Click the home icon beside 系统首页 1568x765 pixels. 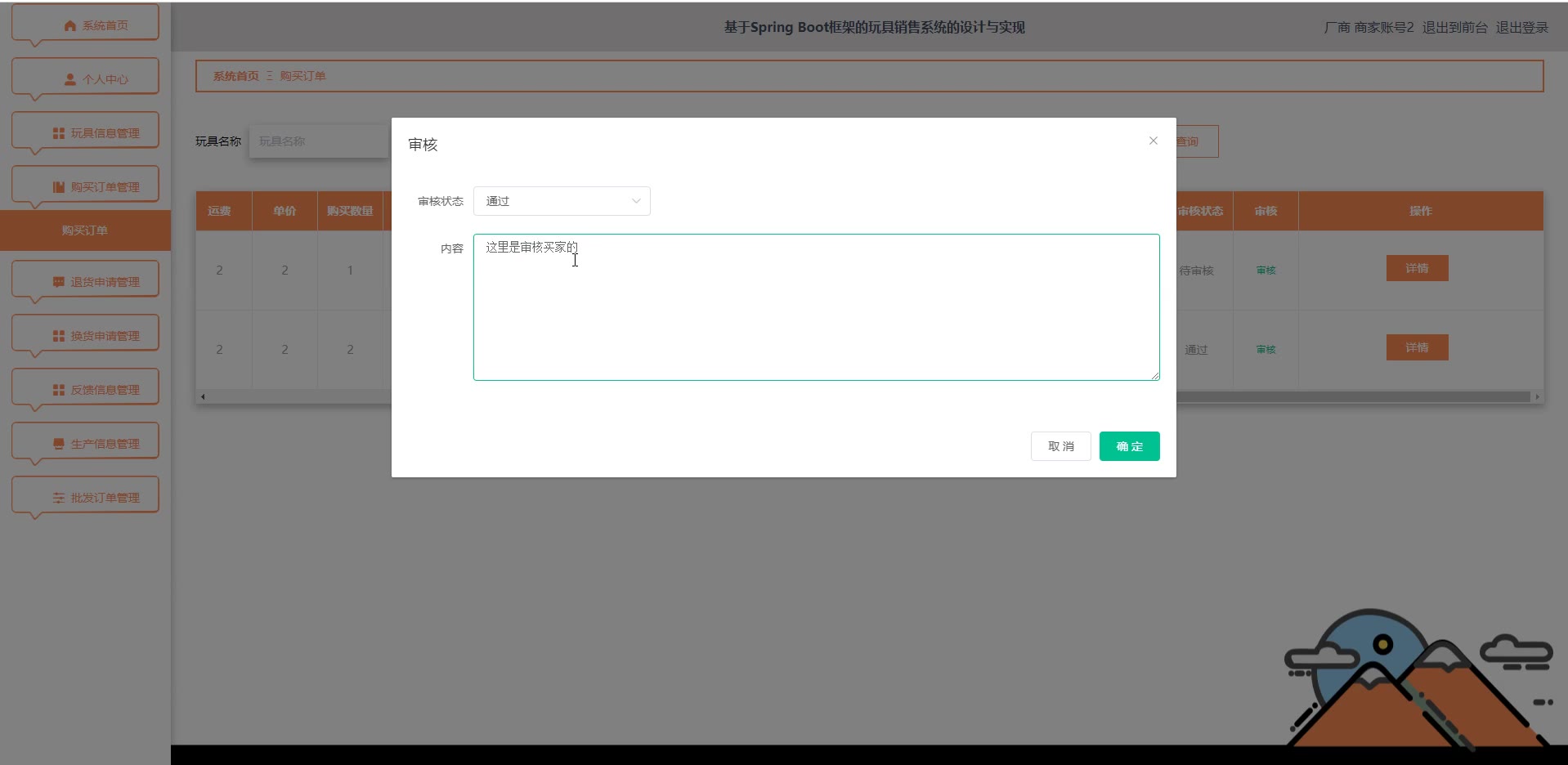click(70, 25)
